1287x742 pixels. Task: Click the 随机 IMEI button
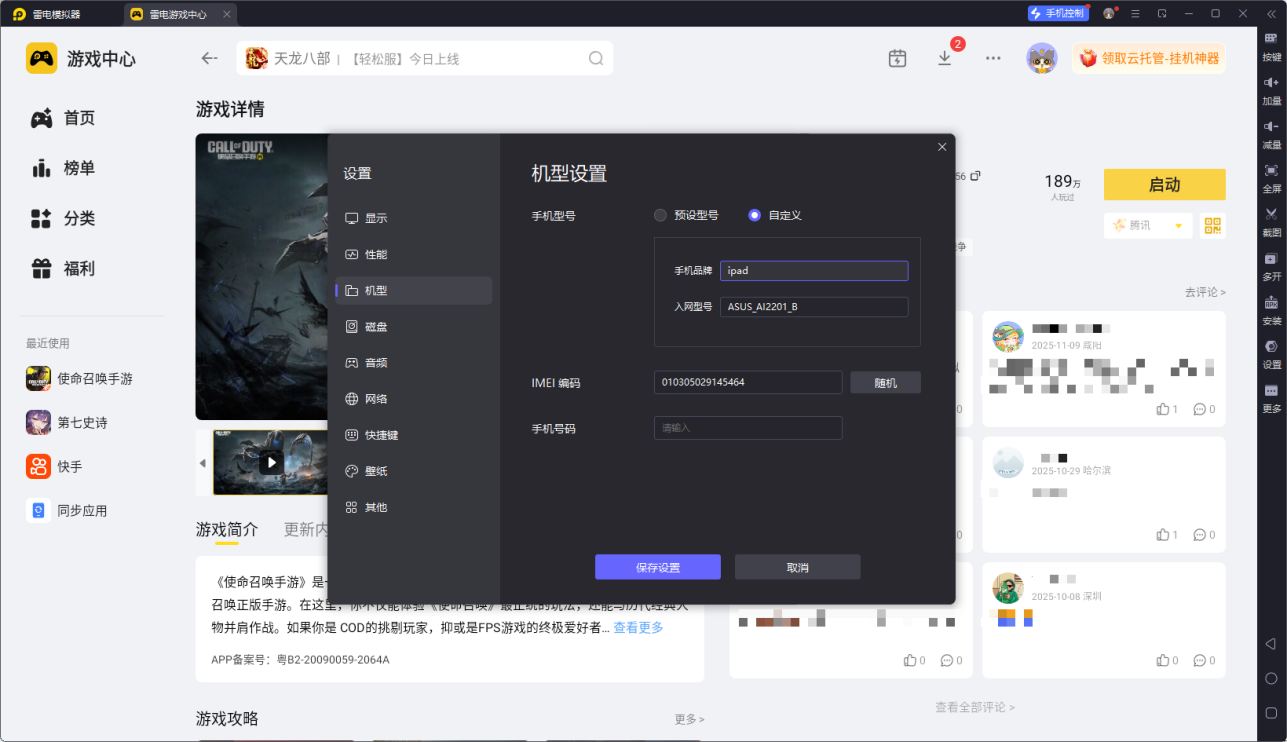885,382
